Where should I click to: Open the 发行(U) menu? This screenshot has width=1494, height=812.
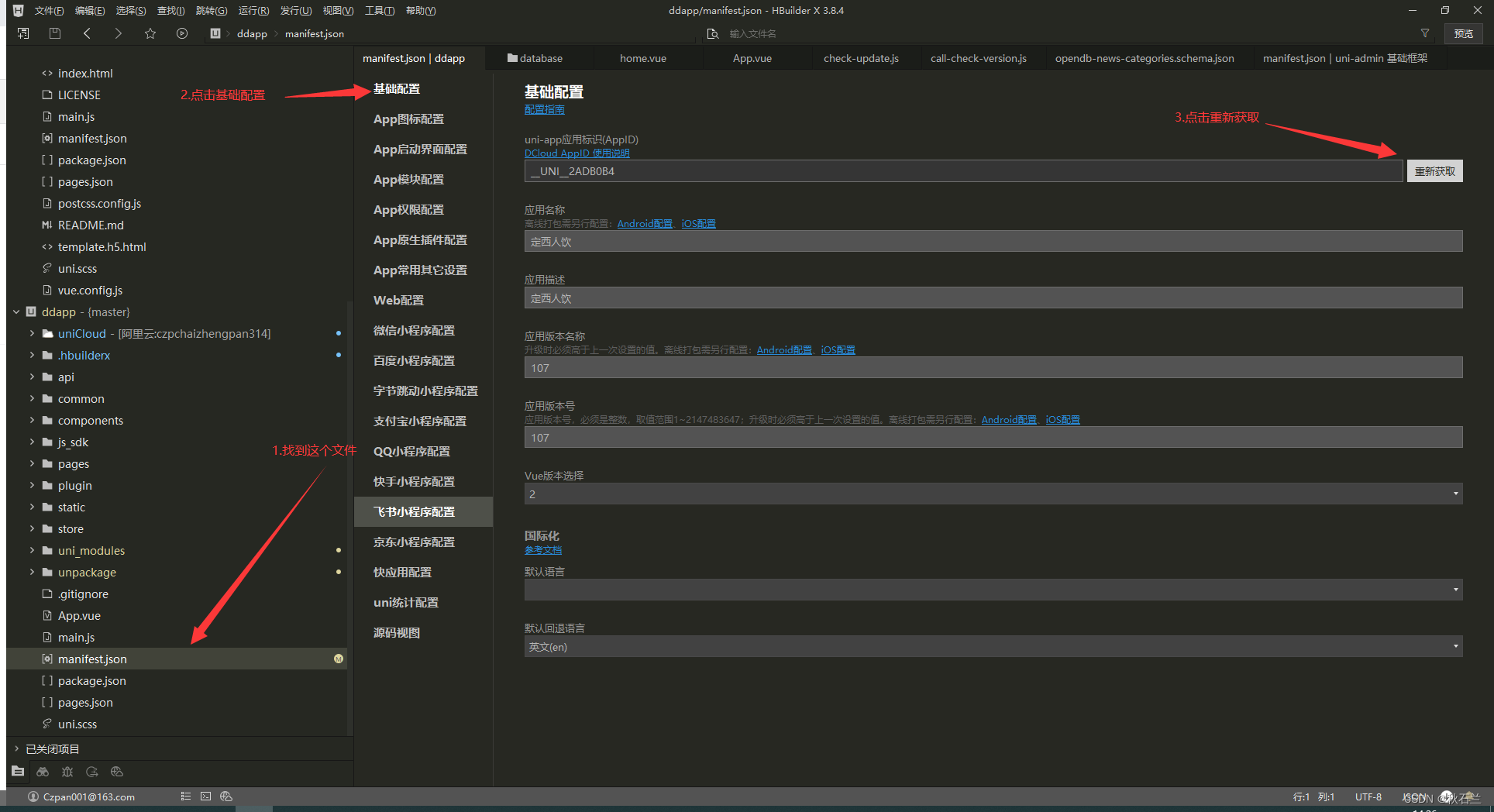pos(295,11)
